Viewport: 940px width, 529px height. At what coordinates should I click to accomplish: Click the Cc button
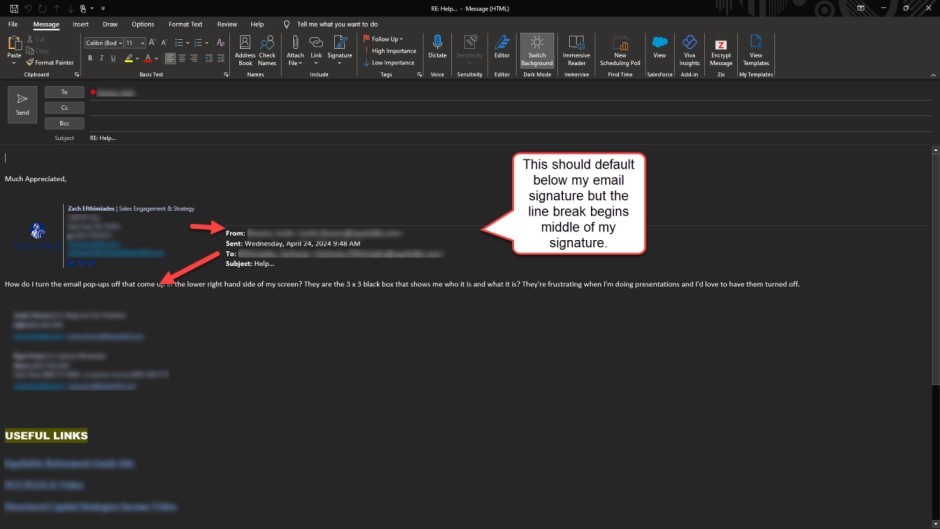pos(64,108)
